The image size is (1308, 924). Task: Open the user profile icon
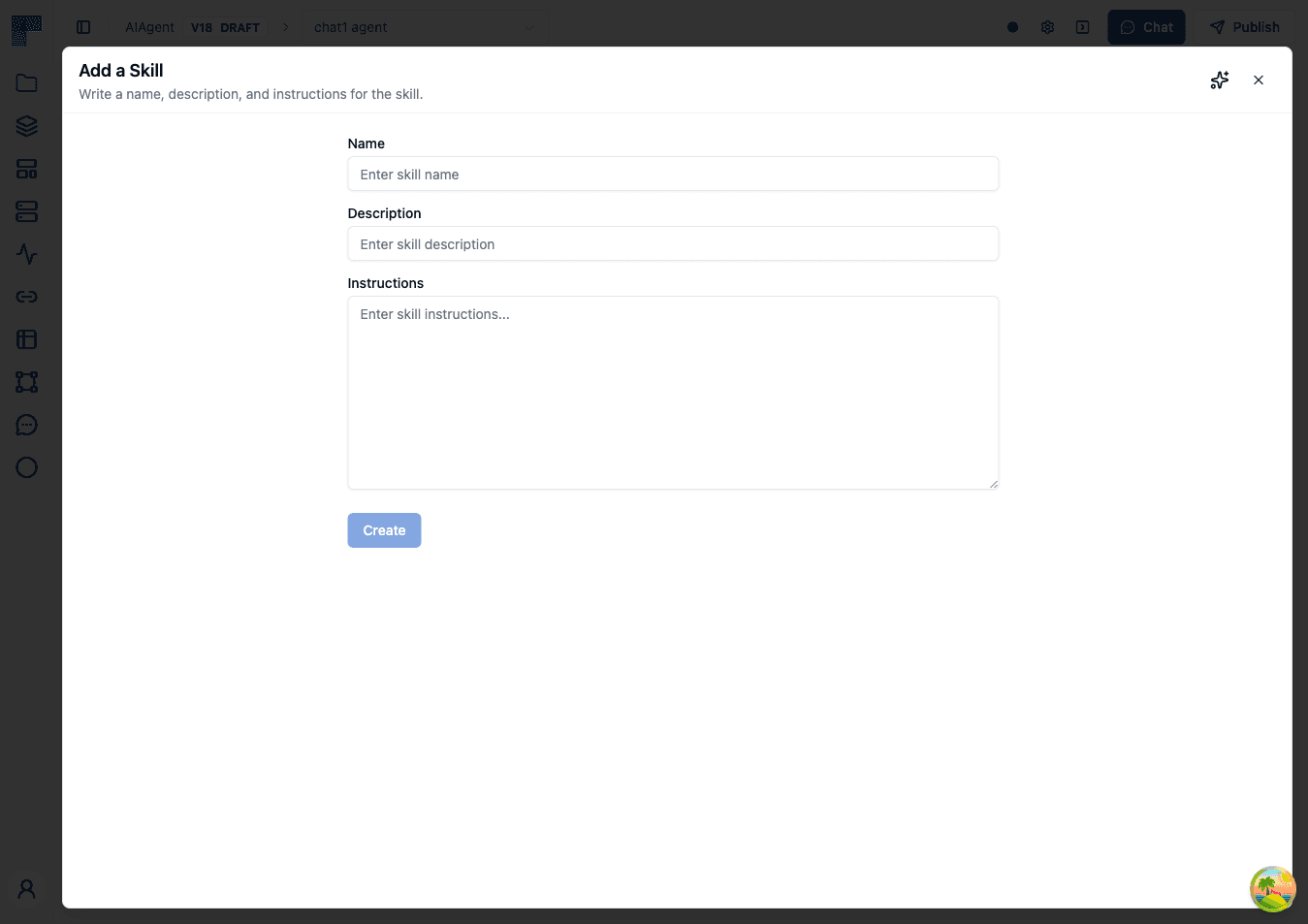click(x=26, y=888)
